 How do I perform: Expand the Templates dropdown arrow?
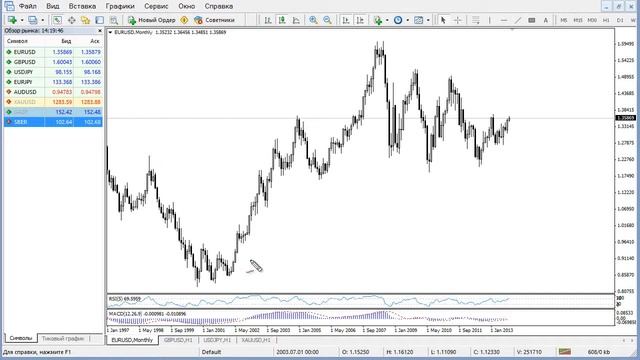(428, 20)
